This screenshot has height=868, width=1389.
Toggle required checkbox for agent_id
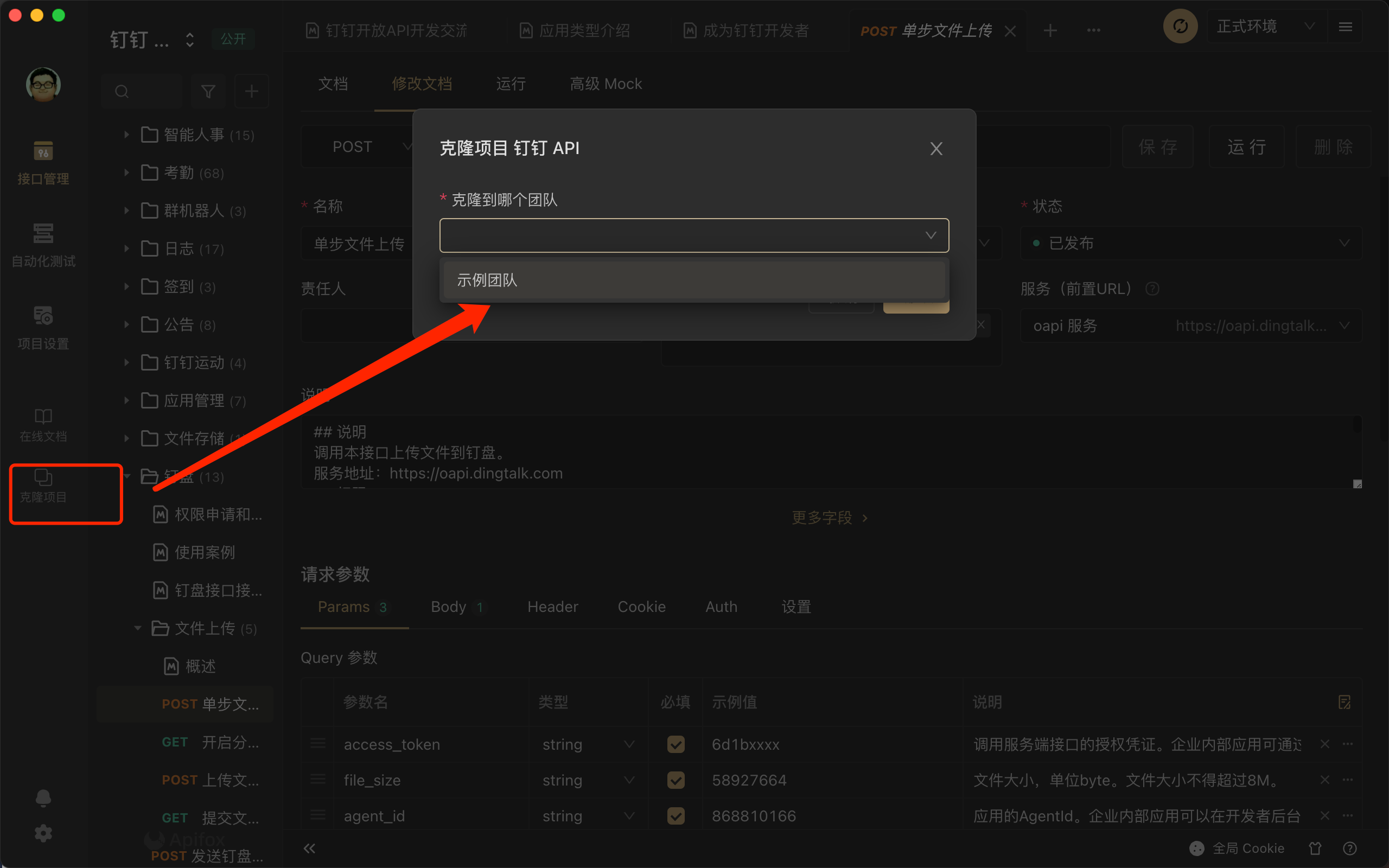[676, 816]
